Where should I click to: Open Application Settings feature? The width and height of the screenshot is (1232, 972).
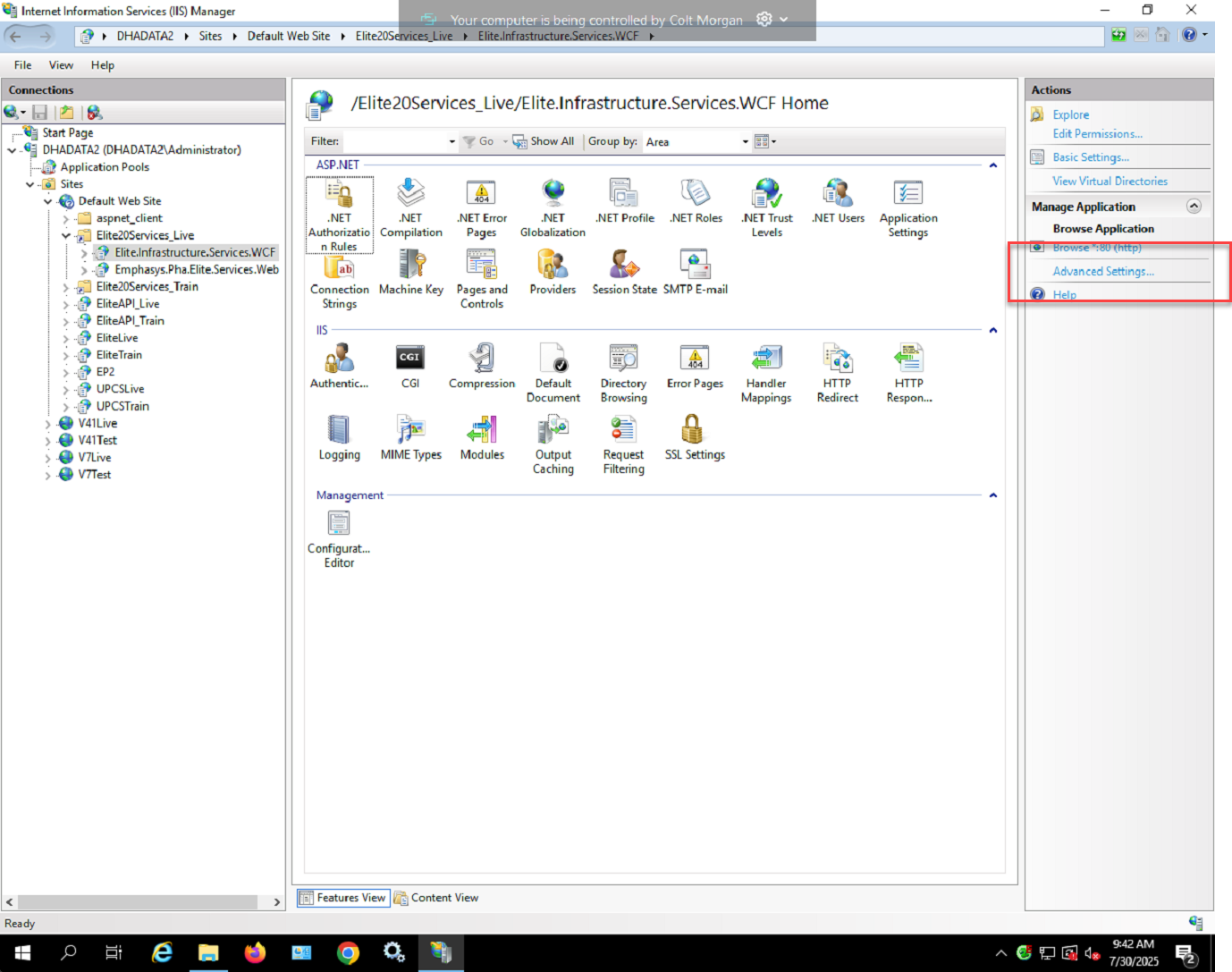click(908, 208)
